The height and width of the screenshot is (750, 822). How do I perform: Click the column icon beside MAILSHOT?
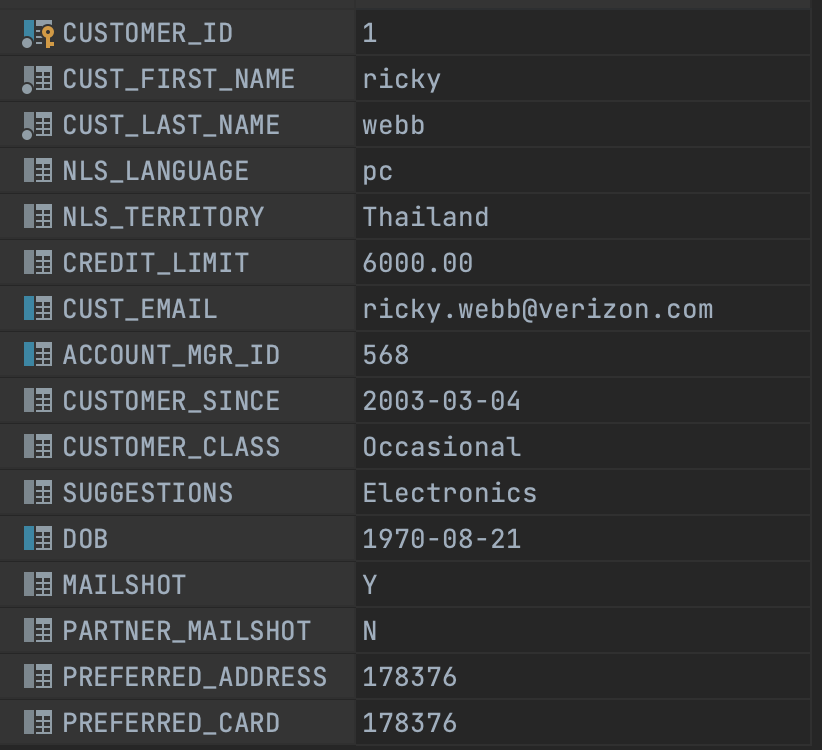tap(38, 584)
